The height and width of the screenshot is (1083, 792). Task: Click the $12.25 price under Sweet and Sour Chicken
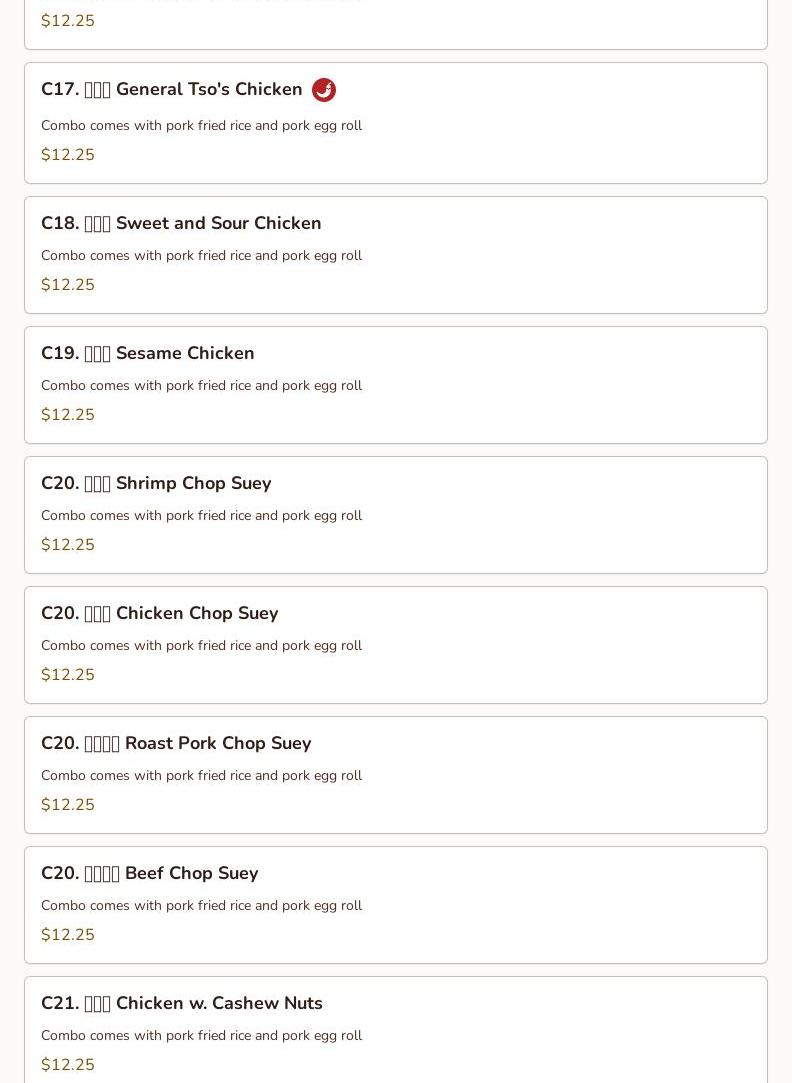click(x=68, y=285)
